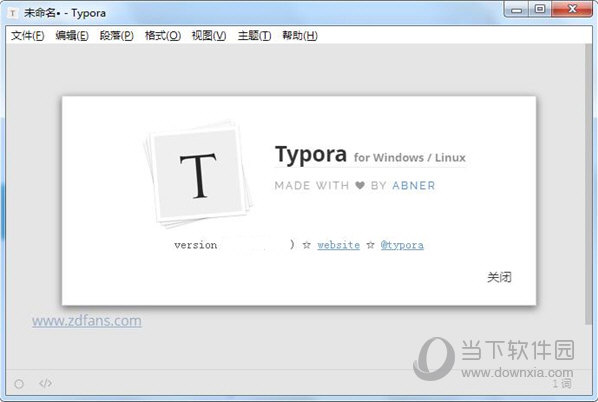Open the 帮助(H) menu
This screenshot has height=402, width=598.
tap(300, 35)
